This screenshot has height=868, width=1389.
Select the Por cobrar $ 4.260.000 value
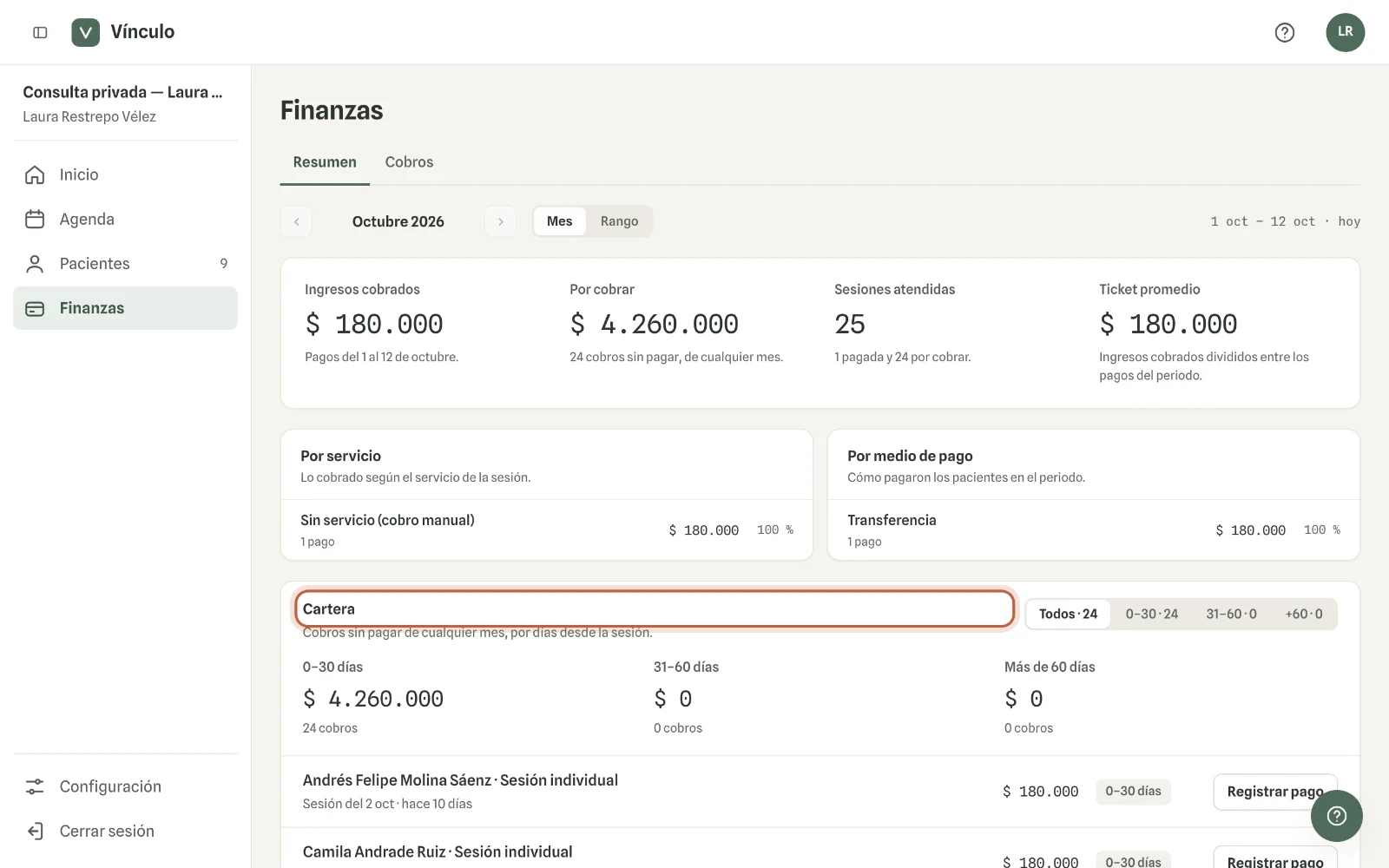coord(654,324)
